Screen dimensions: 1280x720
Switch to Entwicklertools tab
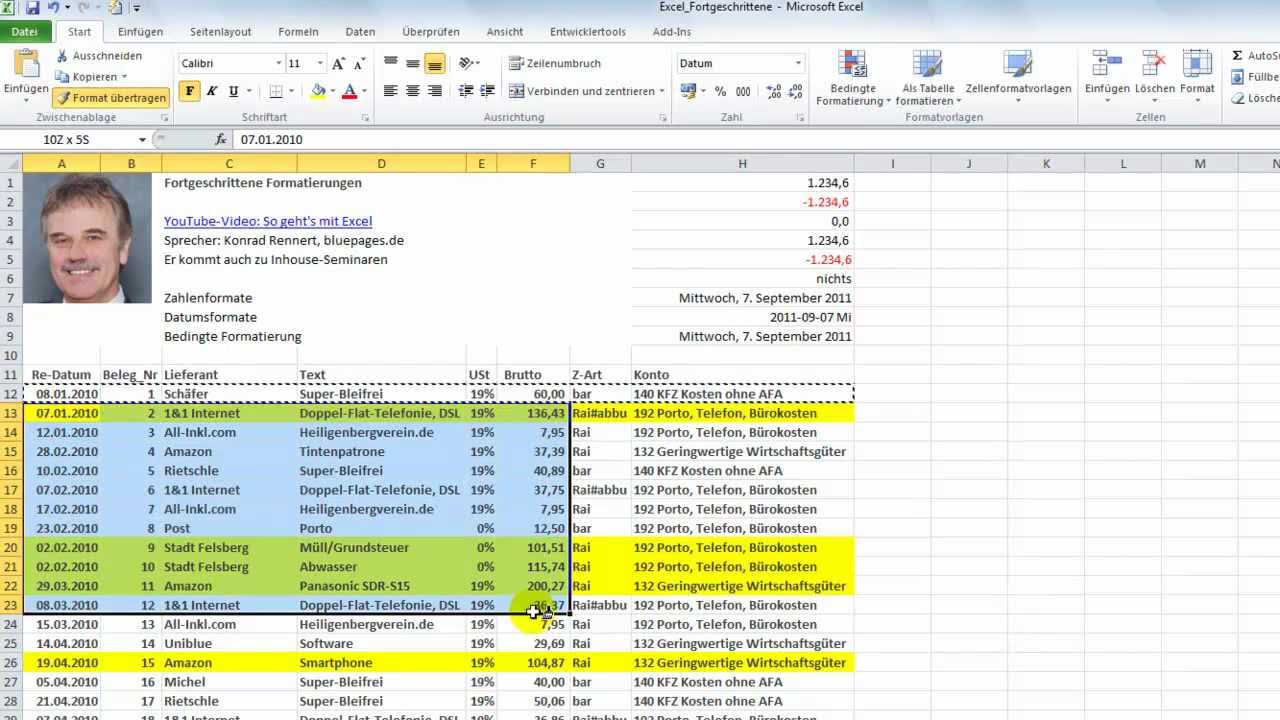pyautogui.click(x=588, y=32)
